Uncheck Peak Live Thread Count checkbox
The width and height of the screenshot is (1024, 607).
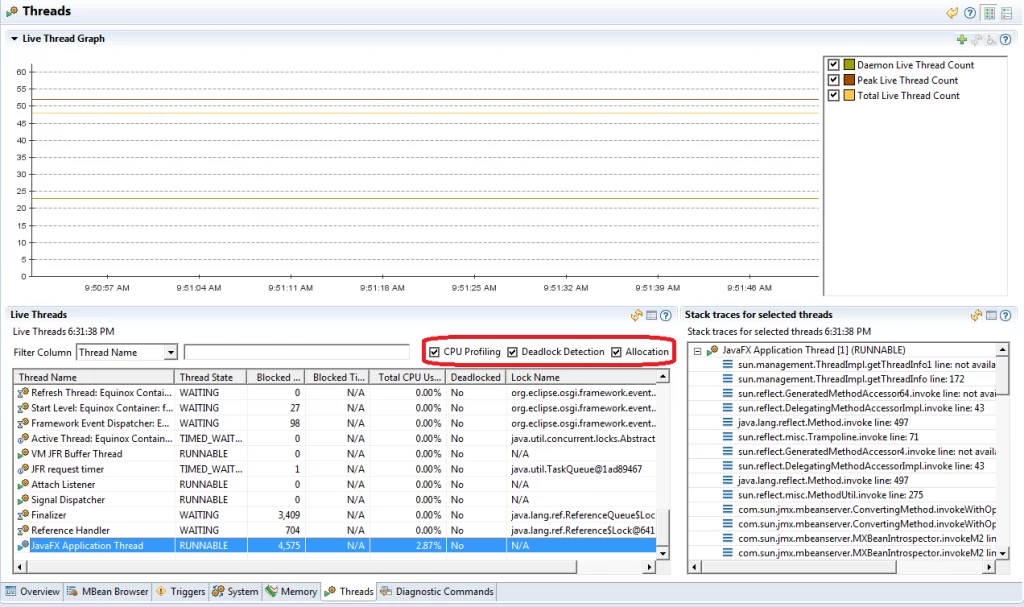[x=833, y=80]
